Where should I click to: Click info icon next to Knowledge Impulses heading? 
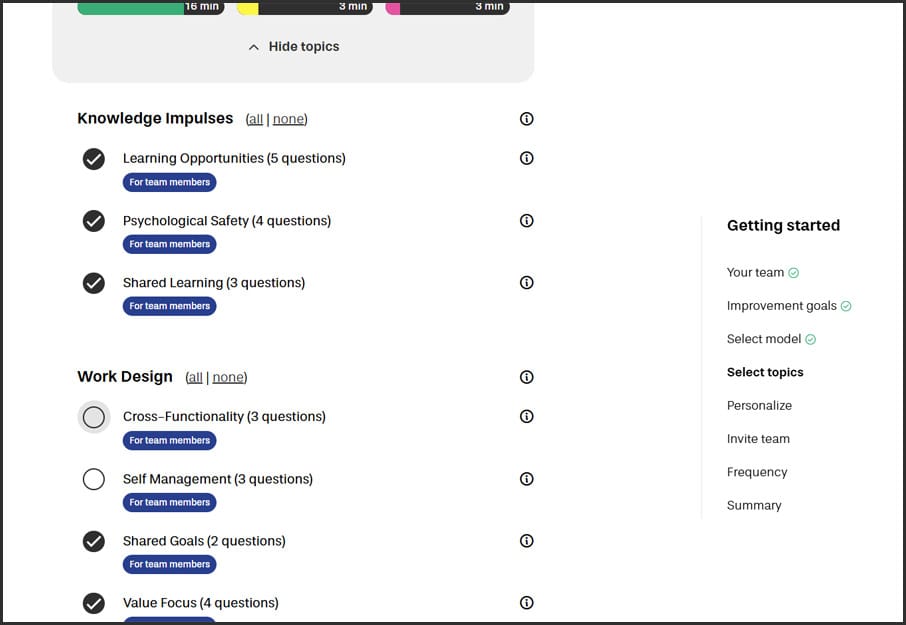[527, 119]
